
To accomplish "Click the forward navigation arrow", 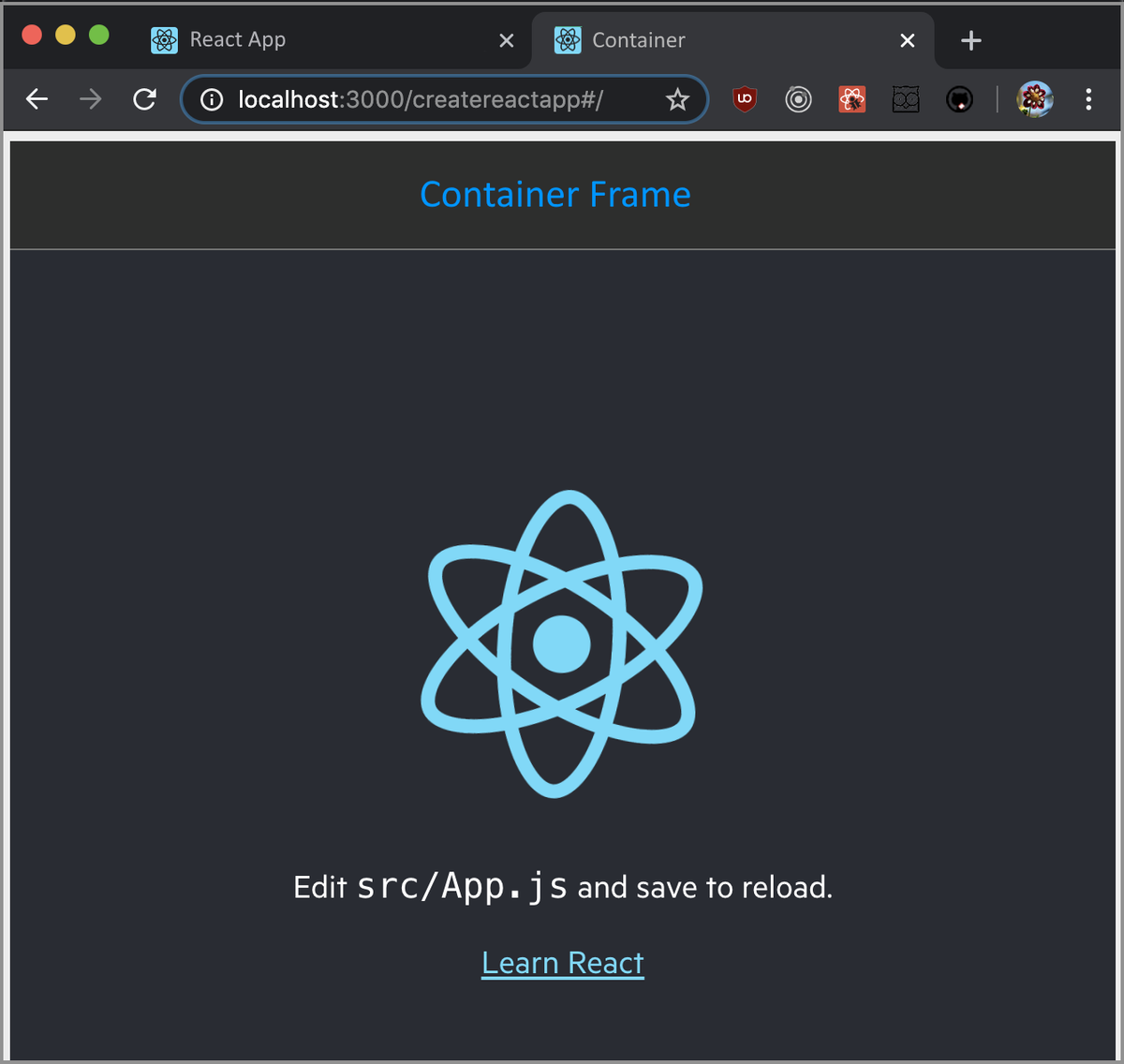I will 91,99.
